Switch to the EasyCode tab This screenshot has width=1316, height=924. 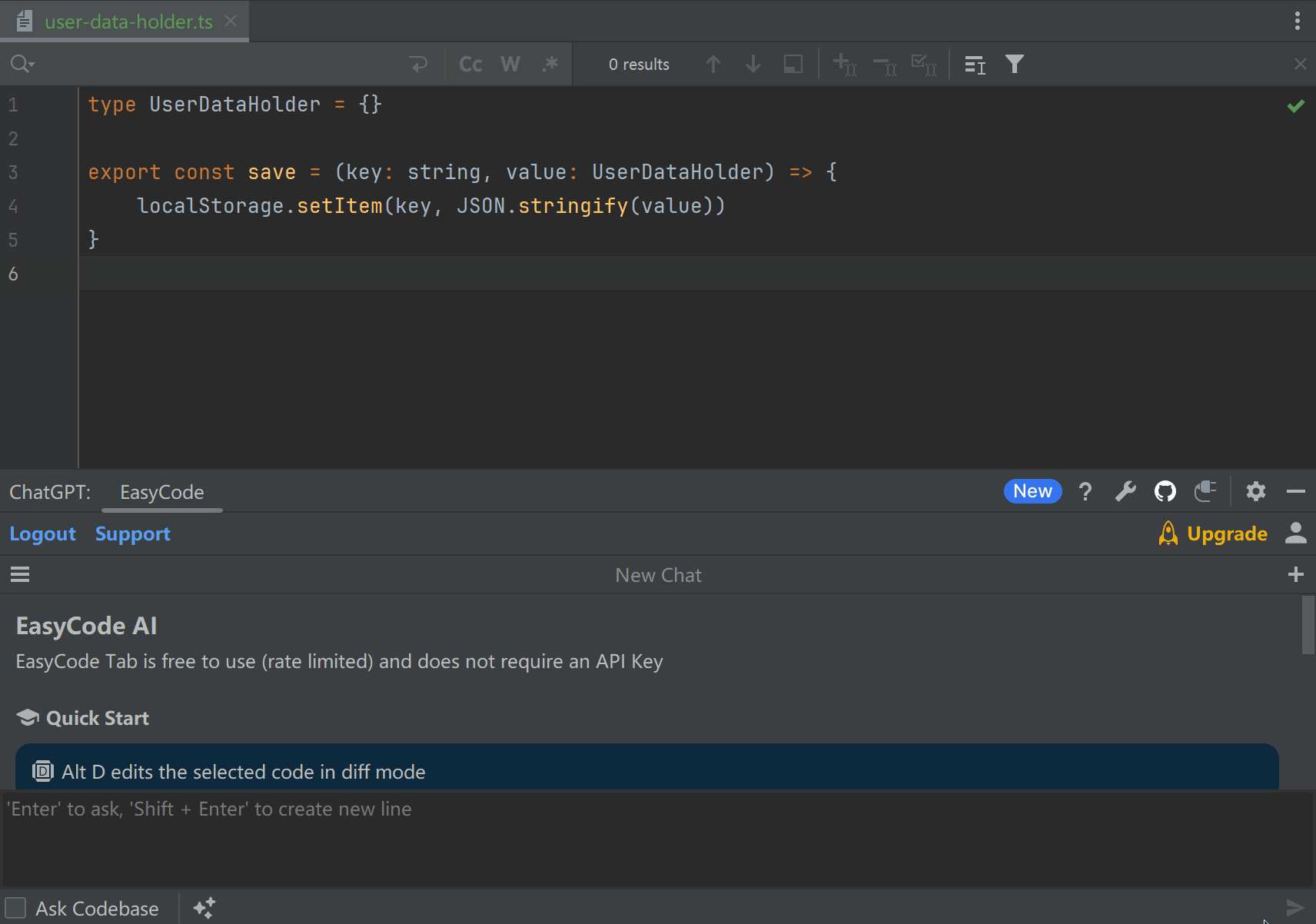[161, 492]
